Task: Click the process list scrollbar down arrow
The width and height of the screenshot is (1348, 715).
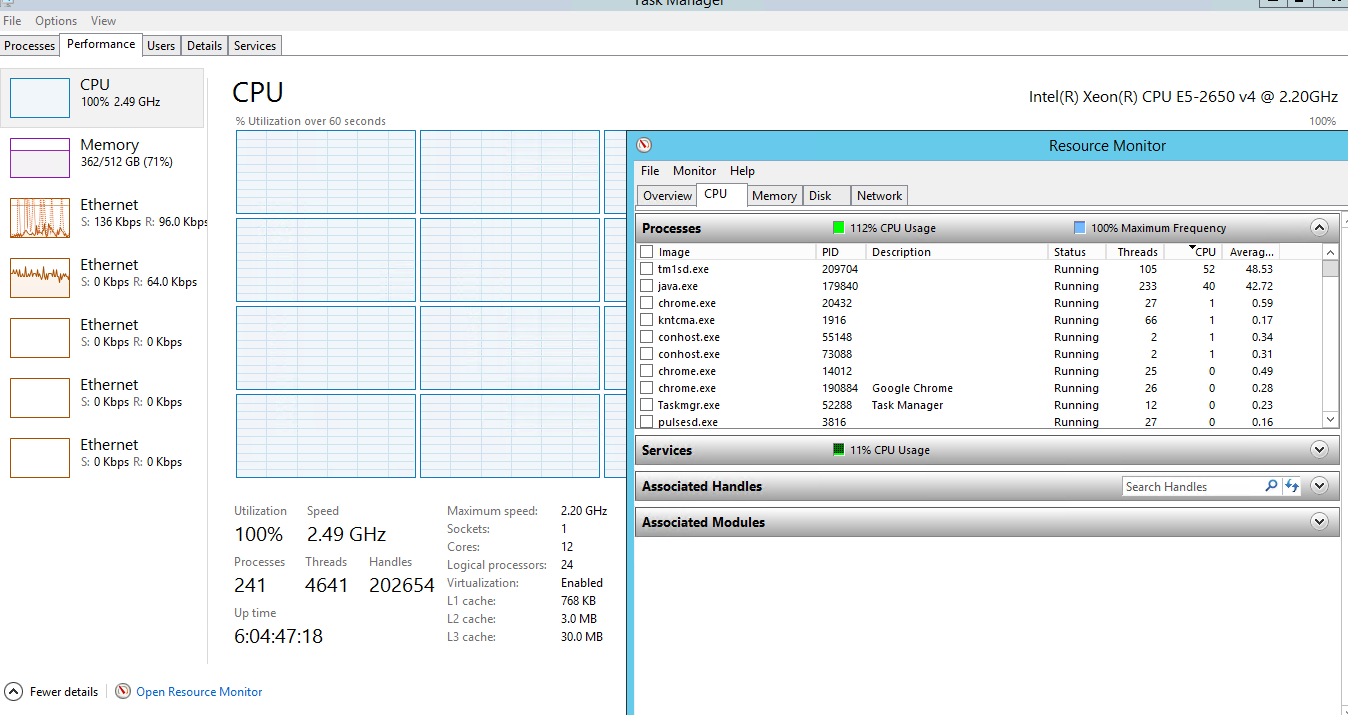Action: 1330,421
